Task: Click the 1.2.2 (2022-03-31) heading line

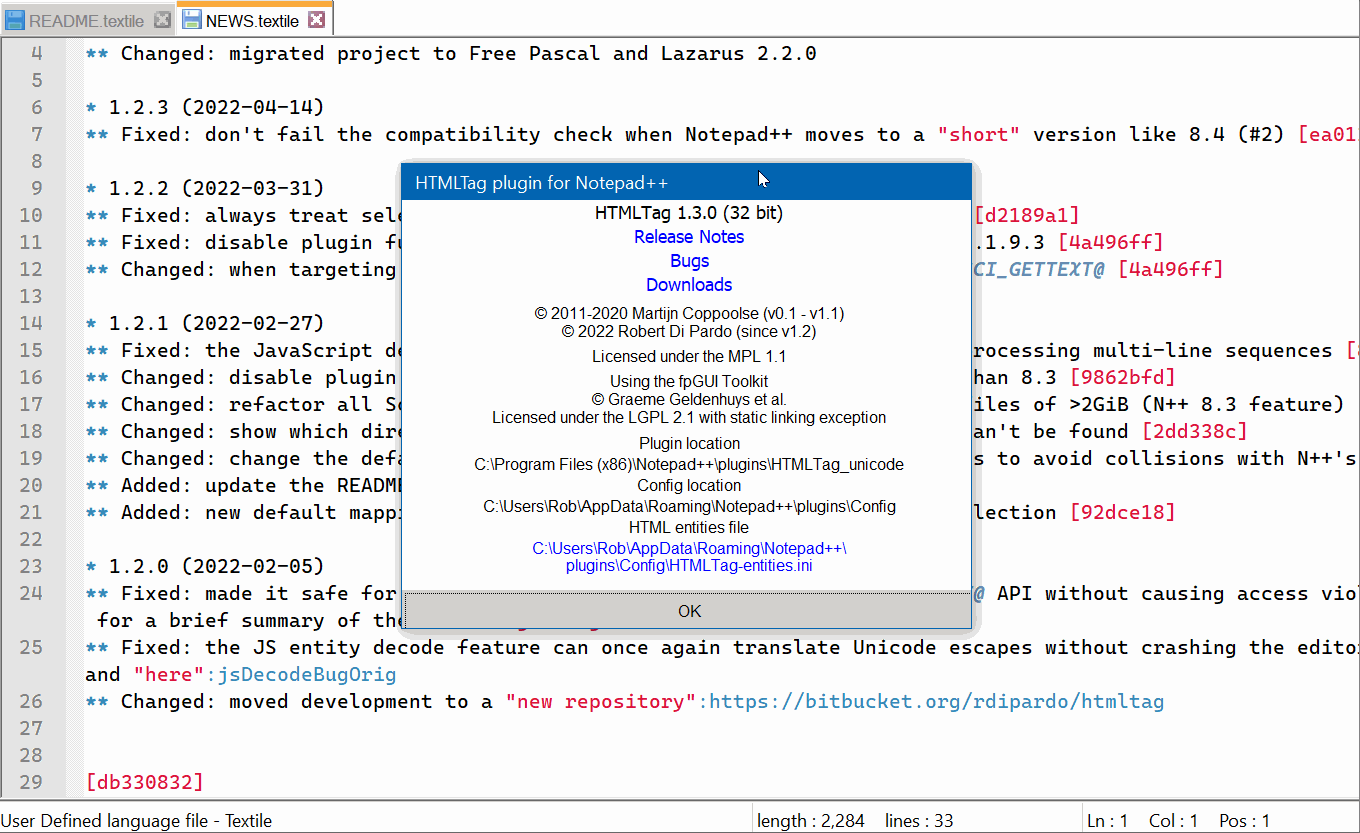Action: click(x=205, y=188)
